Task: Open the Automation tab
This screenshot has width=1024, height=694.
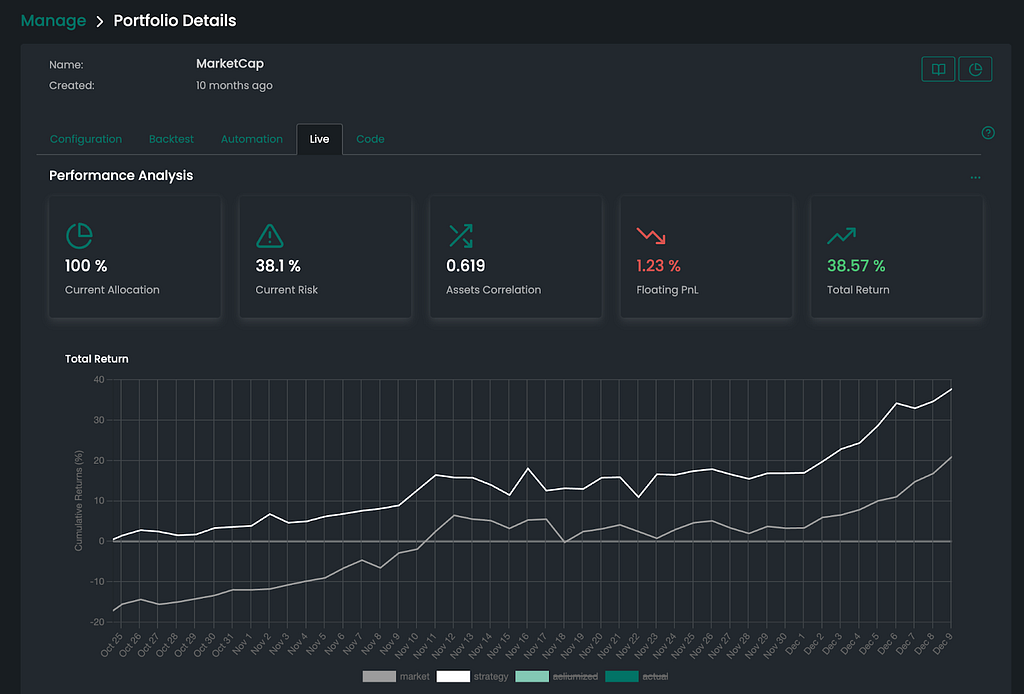Action: (x=251, y=139)
